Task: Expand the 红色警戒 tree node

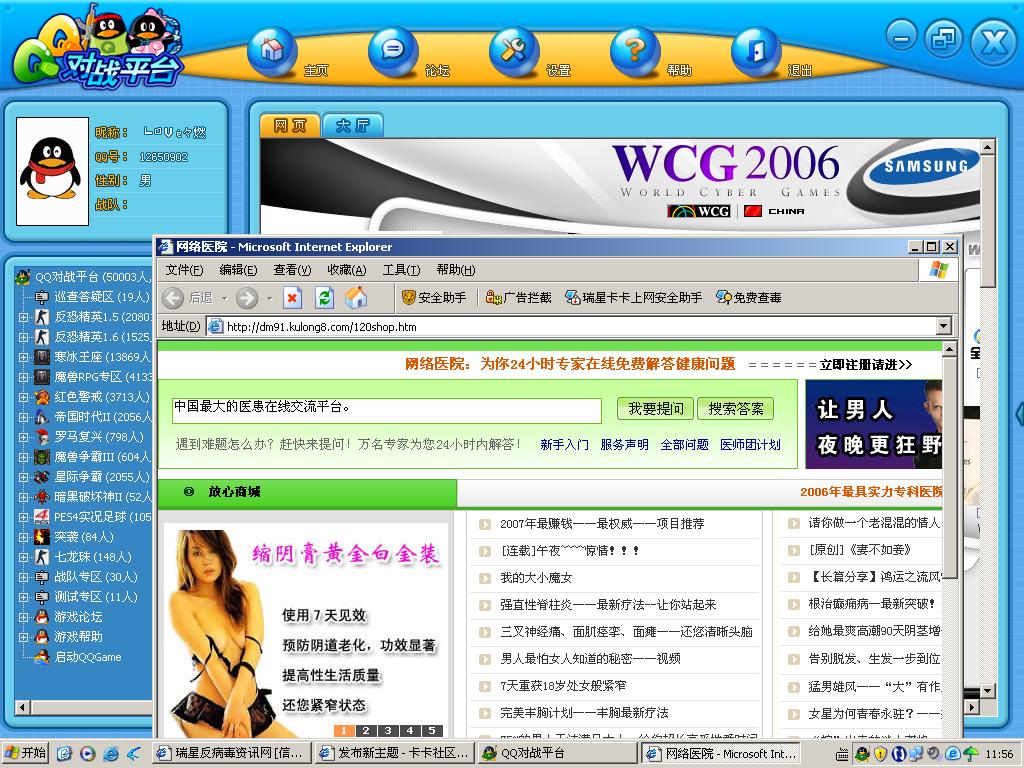Action: [x=24, y=398]
